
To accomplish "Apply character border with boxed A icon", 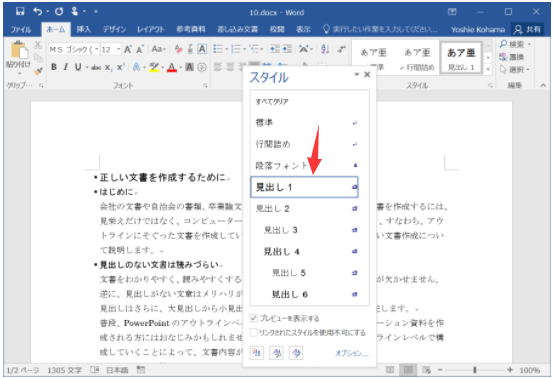I will (x=202, y=49).
